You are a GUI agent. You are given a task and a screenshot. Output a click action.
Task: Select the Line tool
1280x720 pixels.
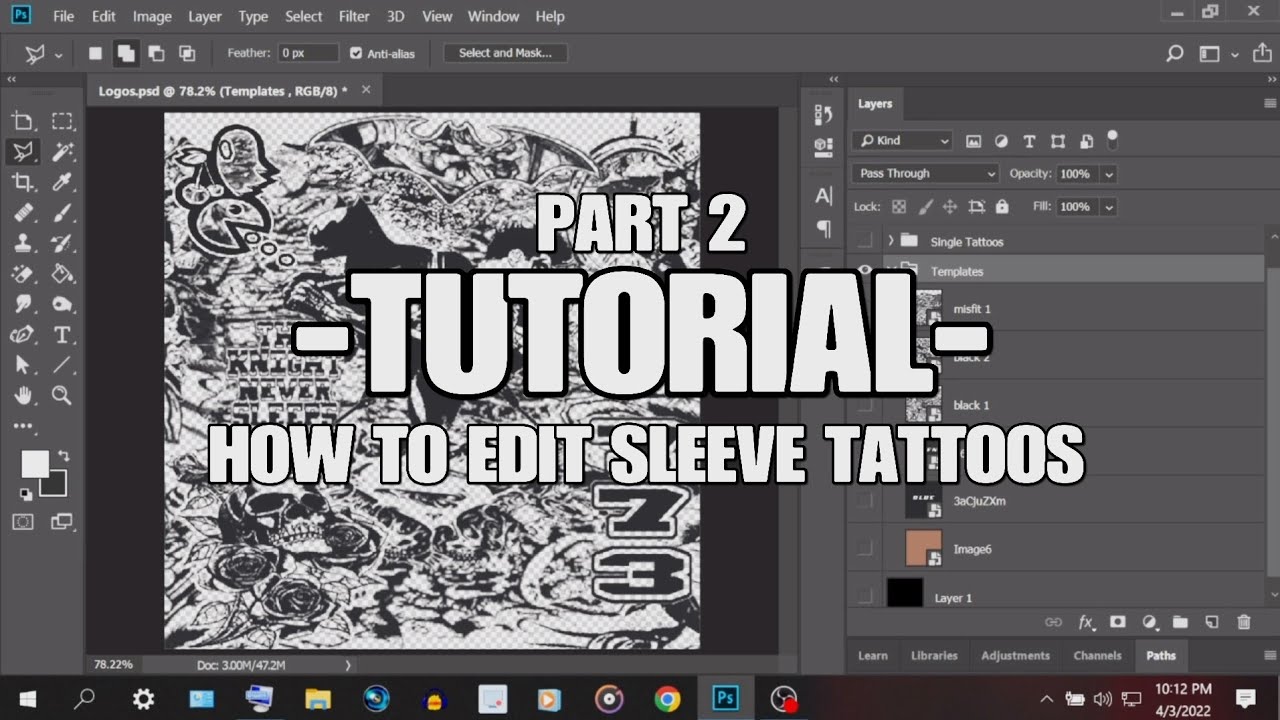62,365
